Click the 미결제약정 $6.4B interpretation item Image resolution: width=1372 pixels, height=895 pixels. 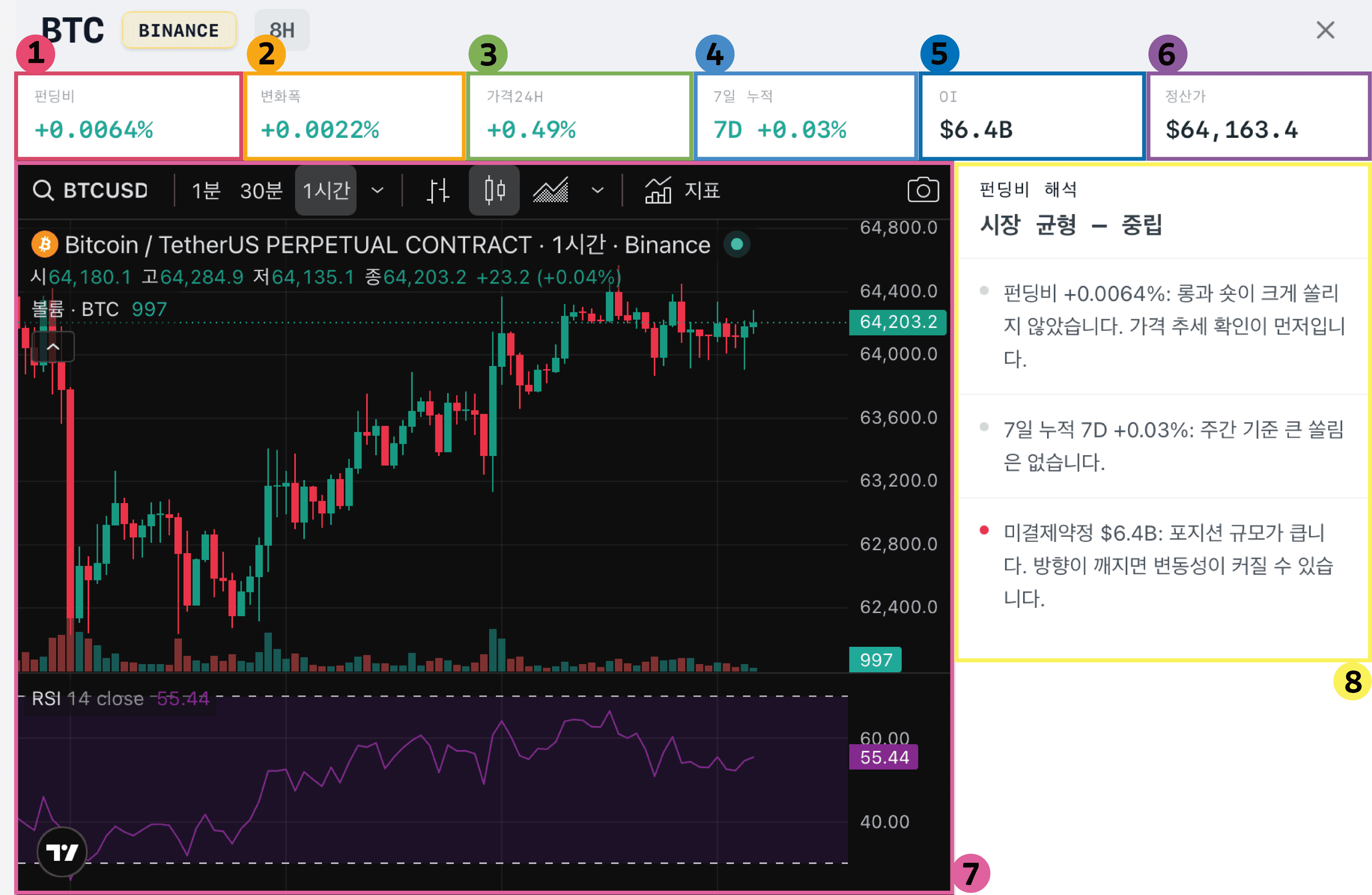[x=1164, y=566]
